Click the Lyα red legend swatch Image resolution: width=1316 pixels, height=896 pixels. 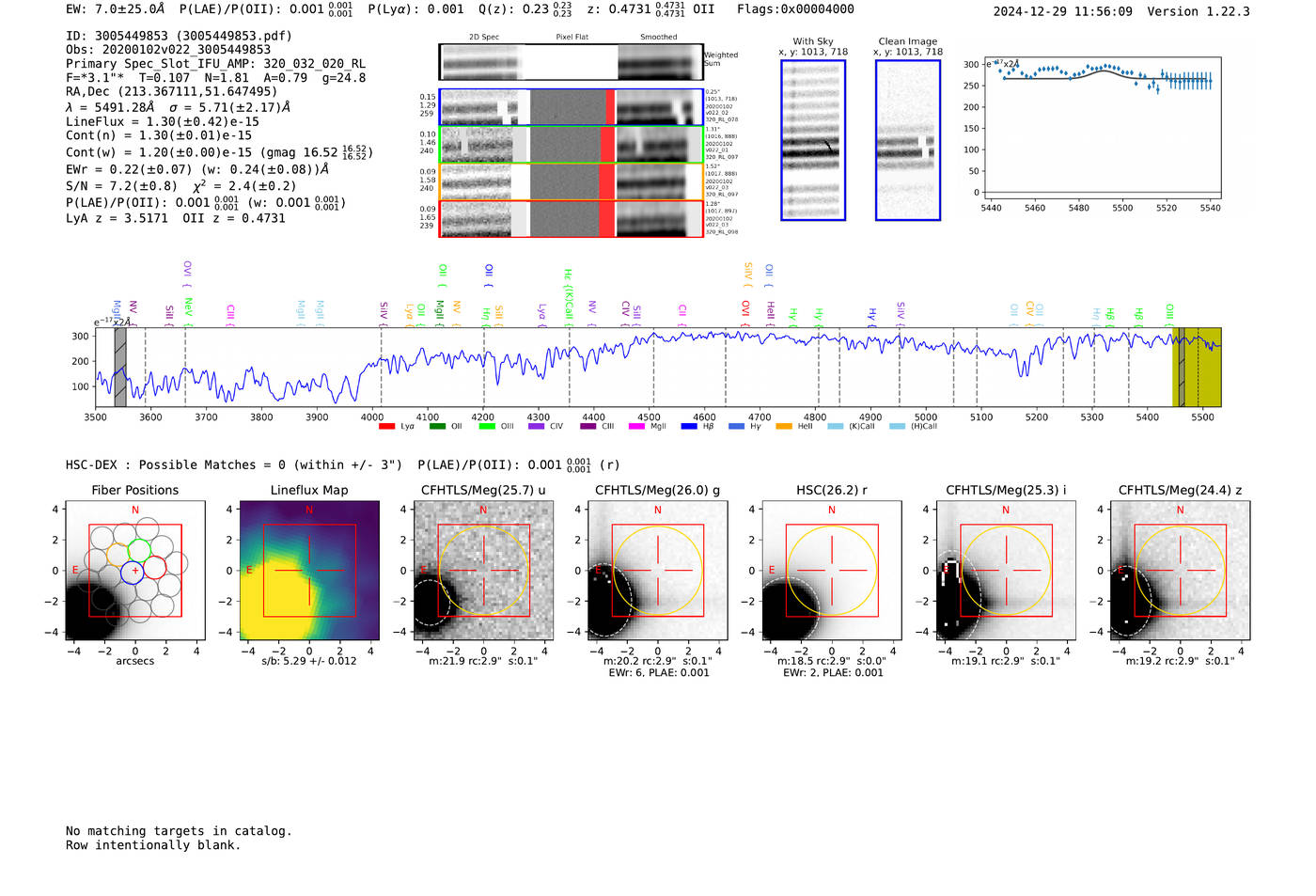pos(386,427)
